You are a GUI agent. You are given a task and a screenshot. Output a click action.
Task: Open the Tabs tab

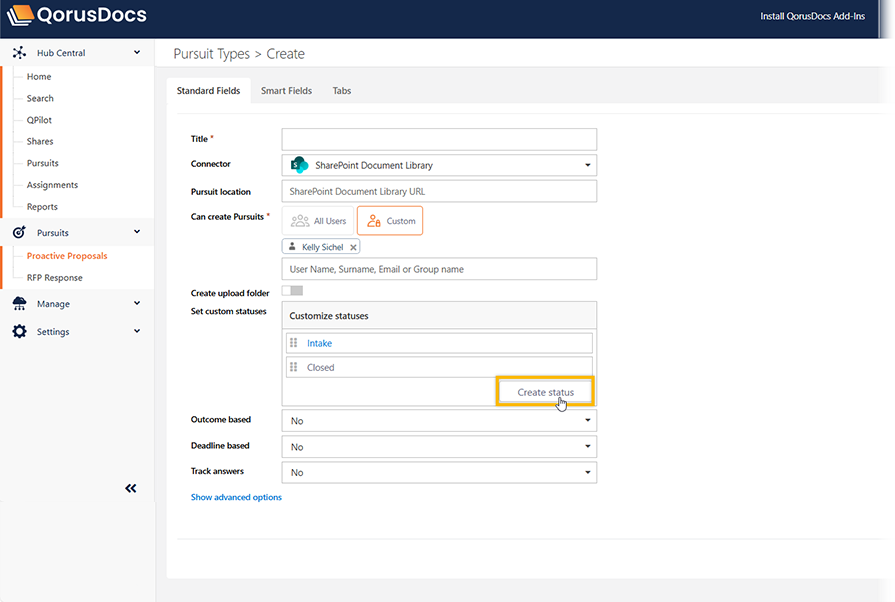[x=342, y=91]
